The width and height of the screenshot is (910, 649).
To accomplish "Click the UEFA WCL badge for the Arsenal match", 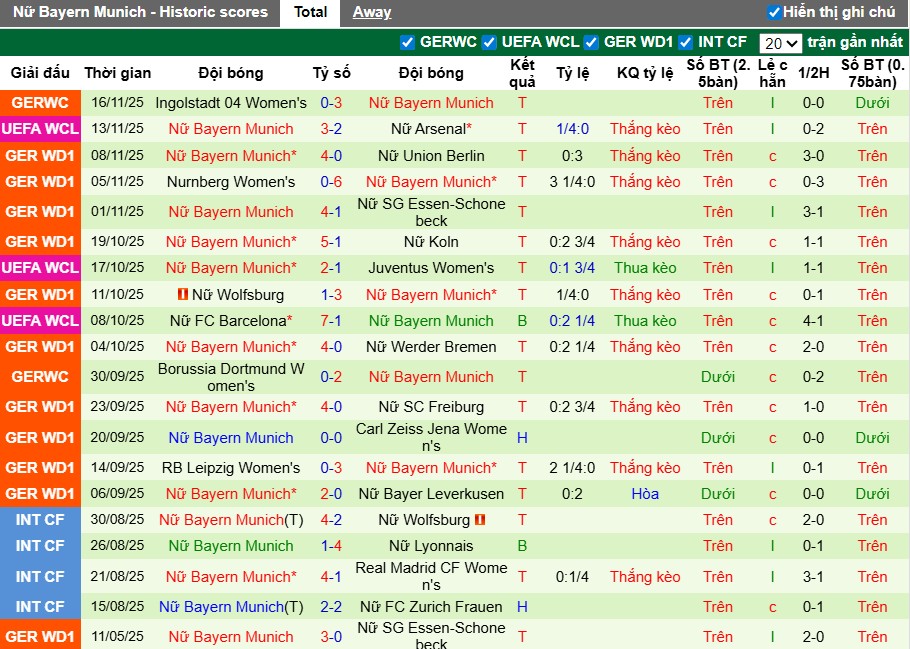I will 38,129.
